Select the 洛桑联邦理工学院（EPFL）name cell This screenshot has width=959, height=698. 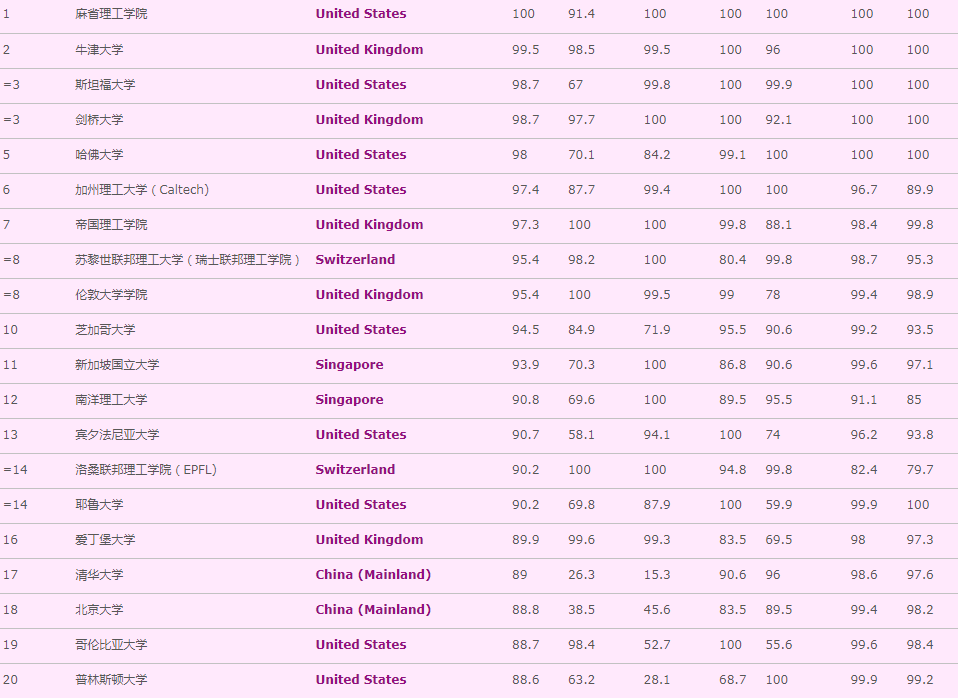click(147, 469)
